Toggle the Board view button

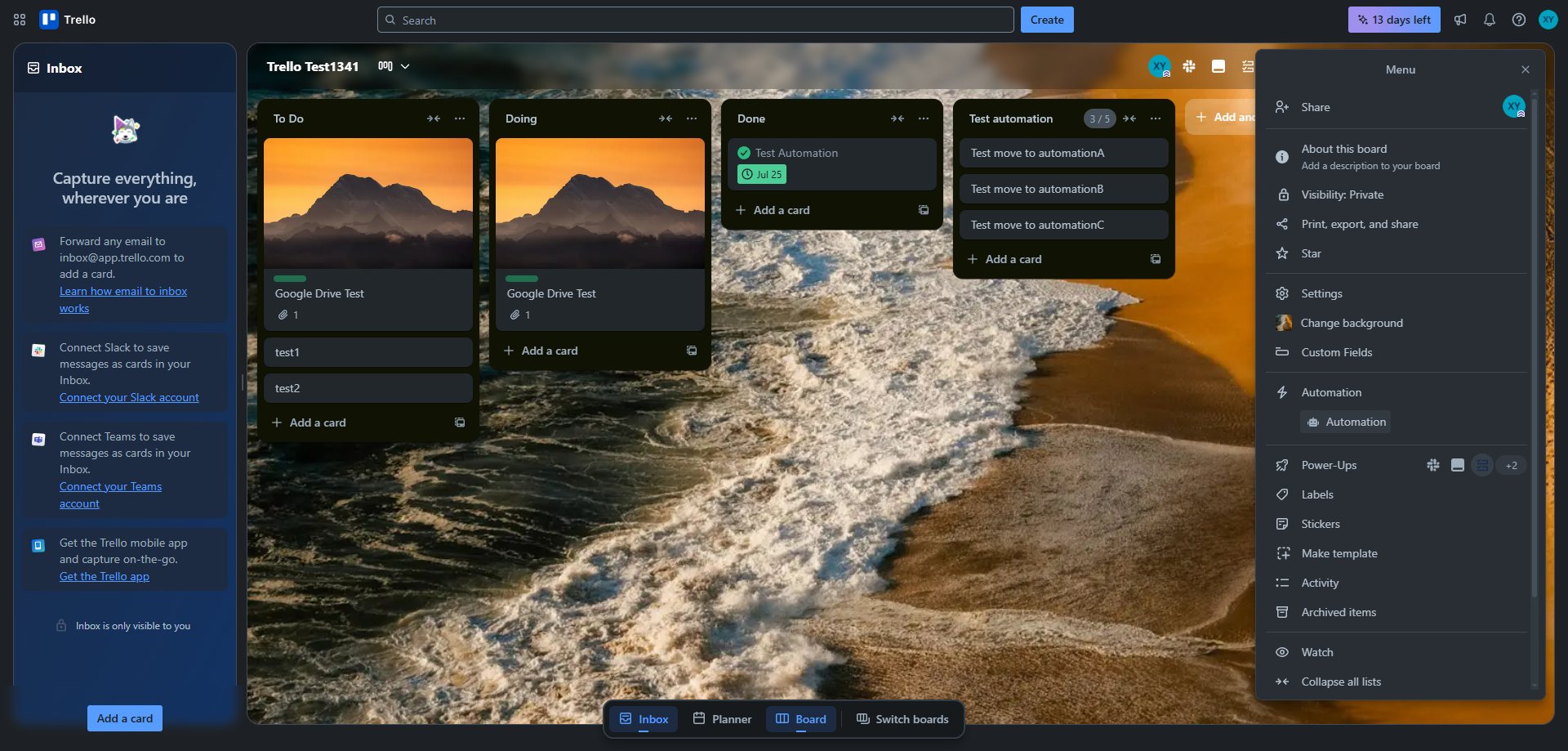coord(800,719)
